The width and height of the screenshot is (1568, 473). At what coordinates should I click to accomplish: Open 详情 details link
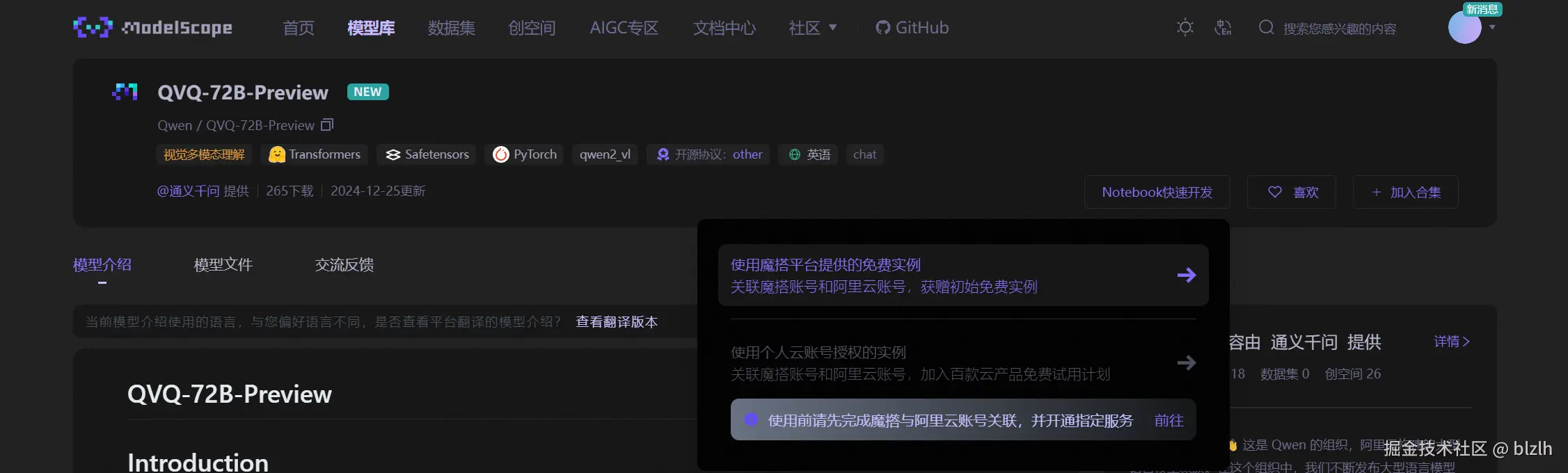tap(1452, 342)
